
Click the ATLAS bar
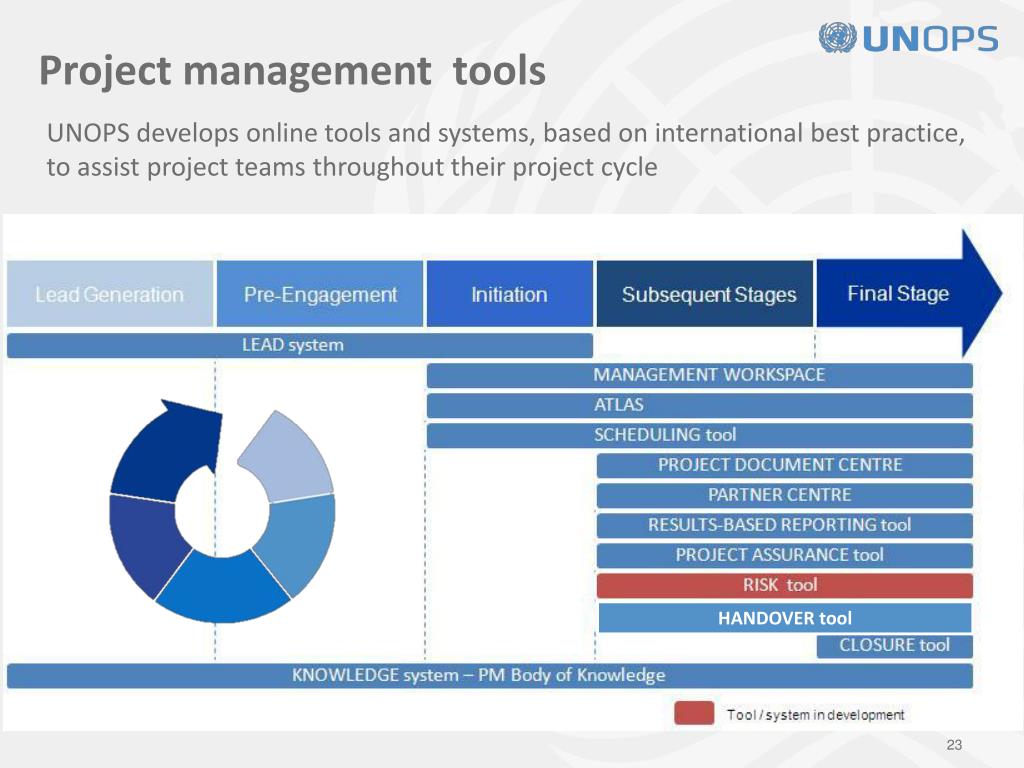click(x=699, y=405)
